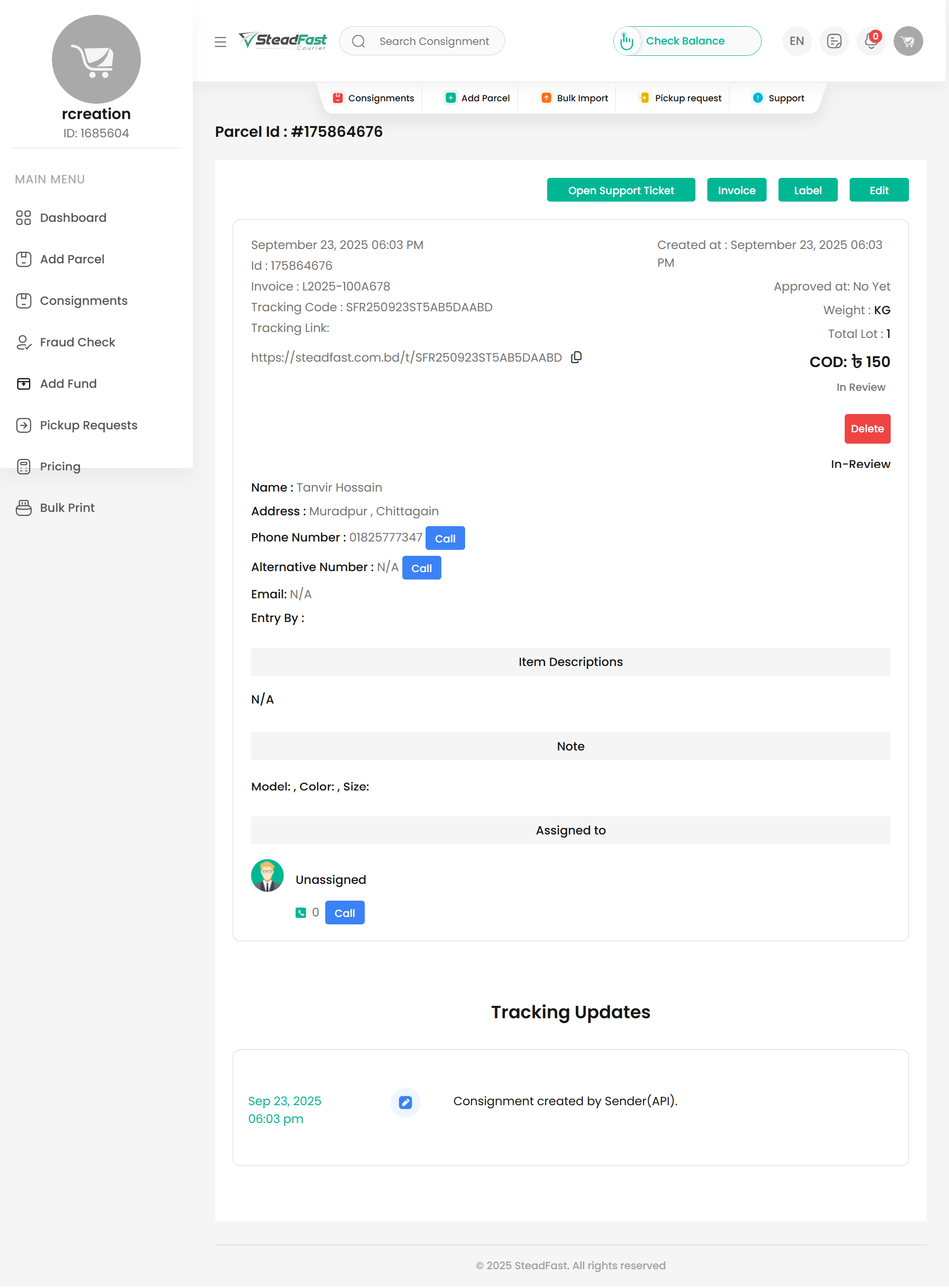This screenshot has height=1288, width=949.
Task: Click the Open Support Ticket button
Action: (x=620, y=190)
